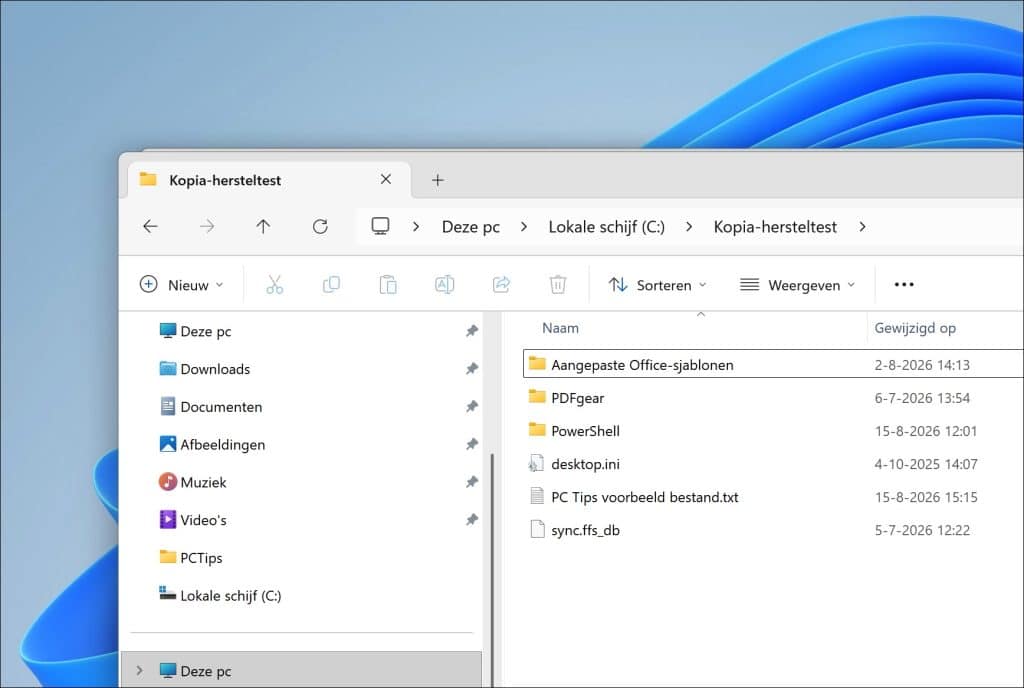Click pin icon beside Video's
Screen dimensions: 1024x688
(x=472, y=520)
